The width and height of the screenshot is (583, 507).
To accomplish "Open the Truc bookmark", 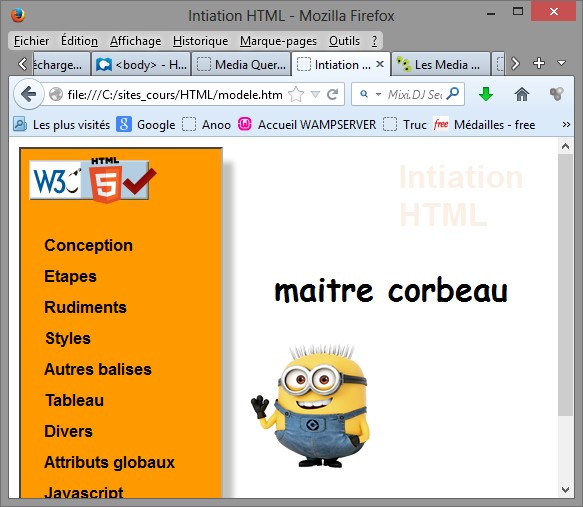I will click(x=405, y=124).
